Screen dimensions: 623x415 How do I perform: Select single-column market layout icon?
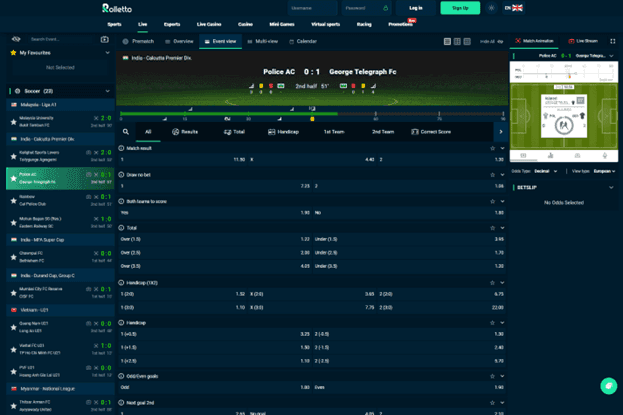pyautogui.click(x=447, y=41)
